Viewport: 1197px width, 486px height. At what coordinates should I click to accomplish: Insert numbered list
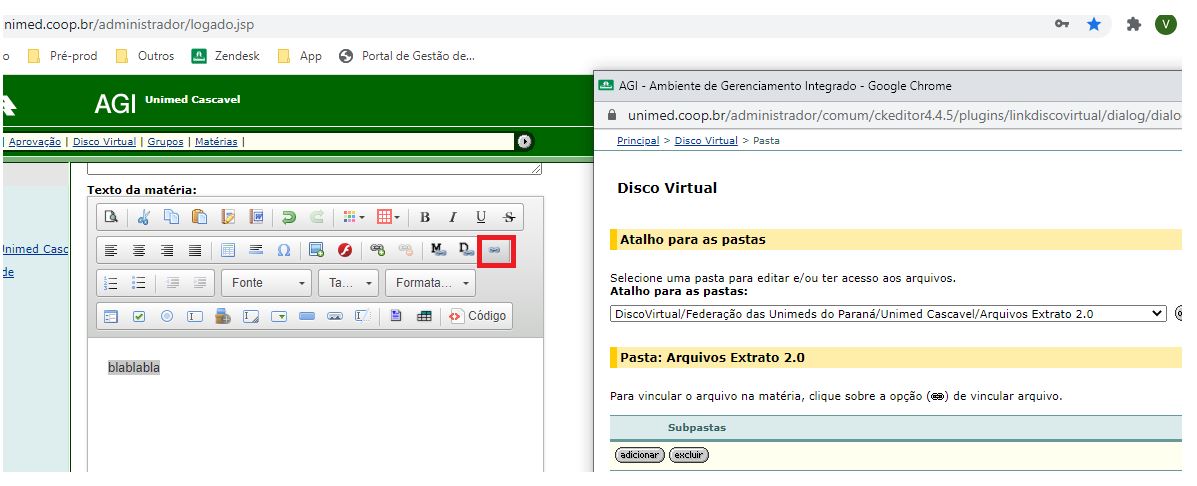pyautogui.click(x=111, y=283)
